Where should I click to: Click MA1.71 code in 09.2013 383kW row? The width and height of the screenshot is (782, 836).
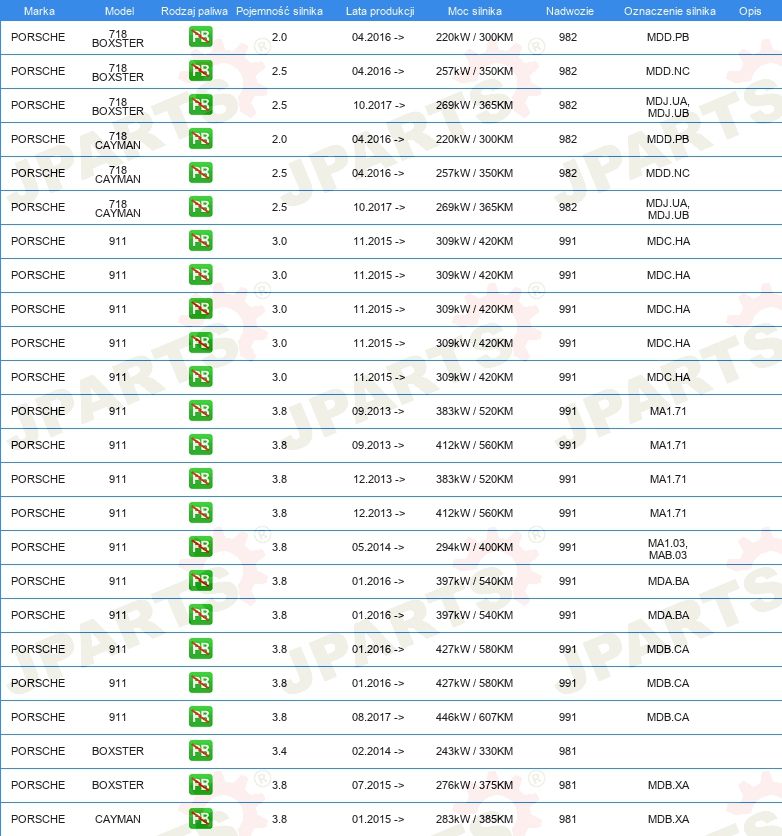coord(668,411)
